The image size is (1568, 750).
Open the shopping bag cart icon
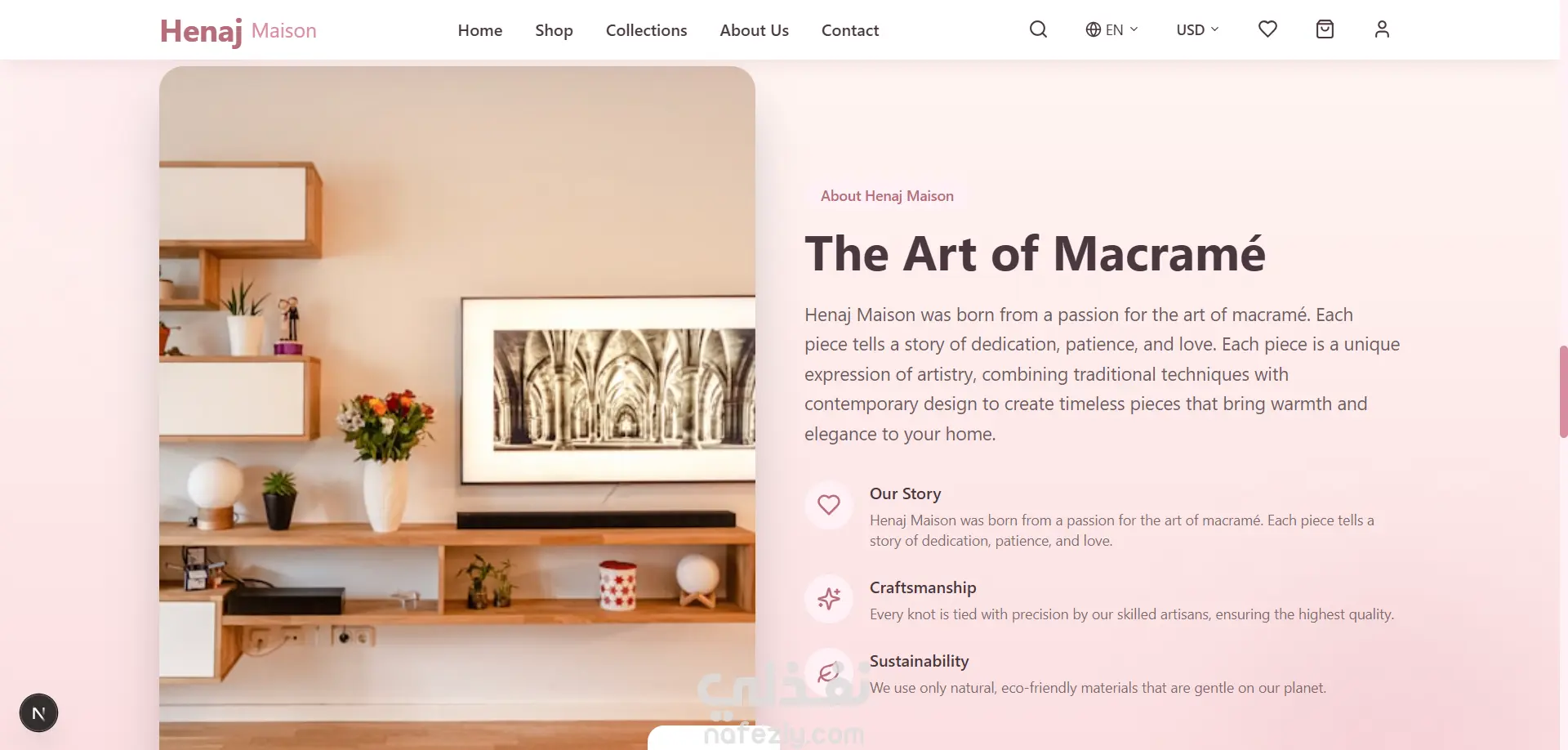[1325, 29]
